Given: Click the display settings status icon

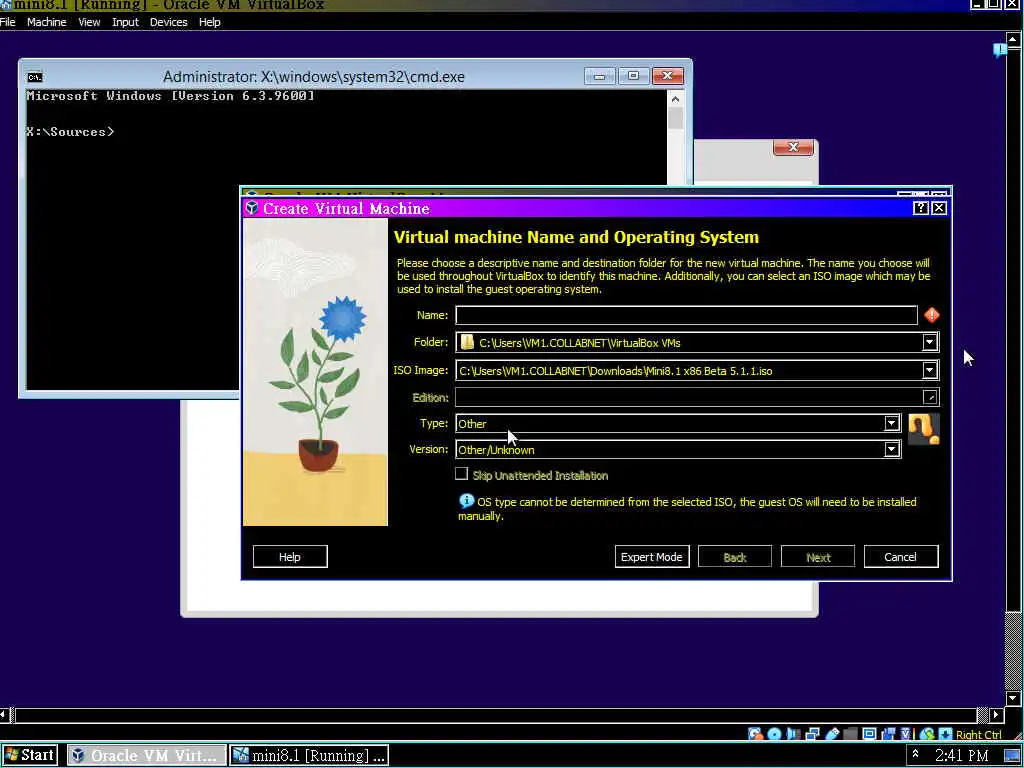Looking at the screenshot, I should tap(869, 733).
